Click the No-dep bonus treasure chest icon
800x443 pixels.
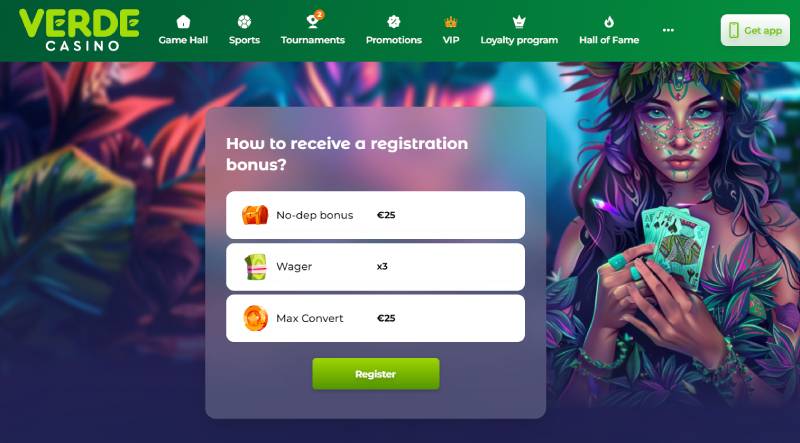[x=255, y=215]
